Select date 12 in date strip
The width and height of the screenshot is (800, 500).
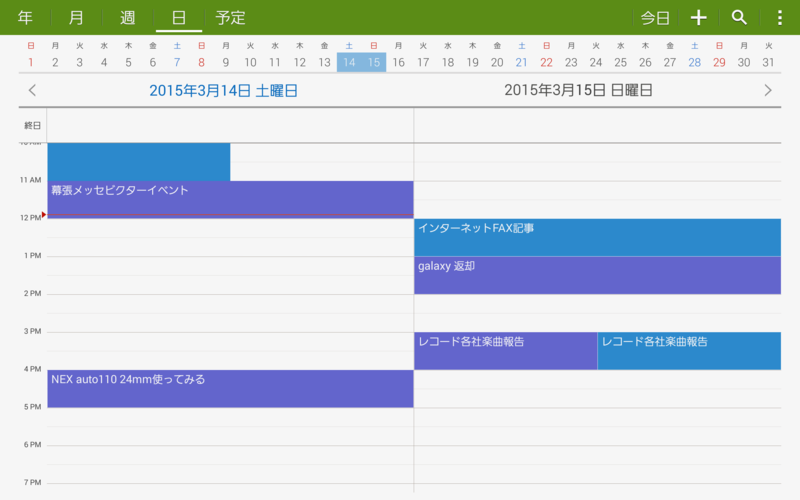[299, 62]
